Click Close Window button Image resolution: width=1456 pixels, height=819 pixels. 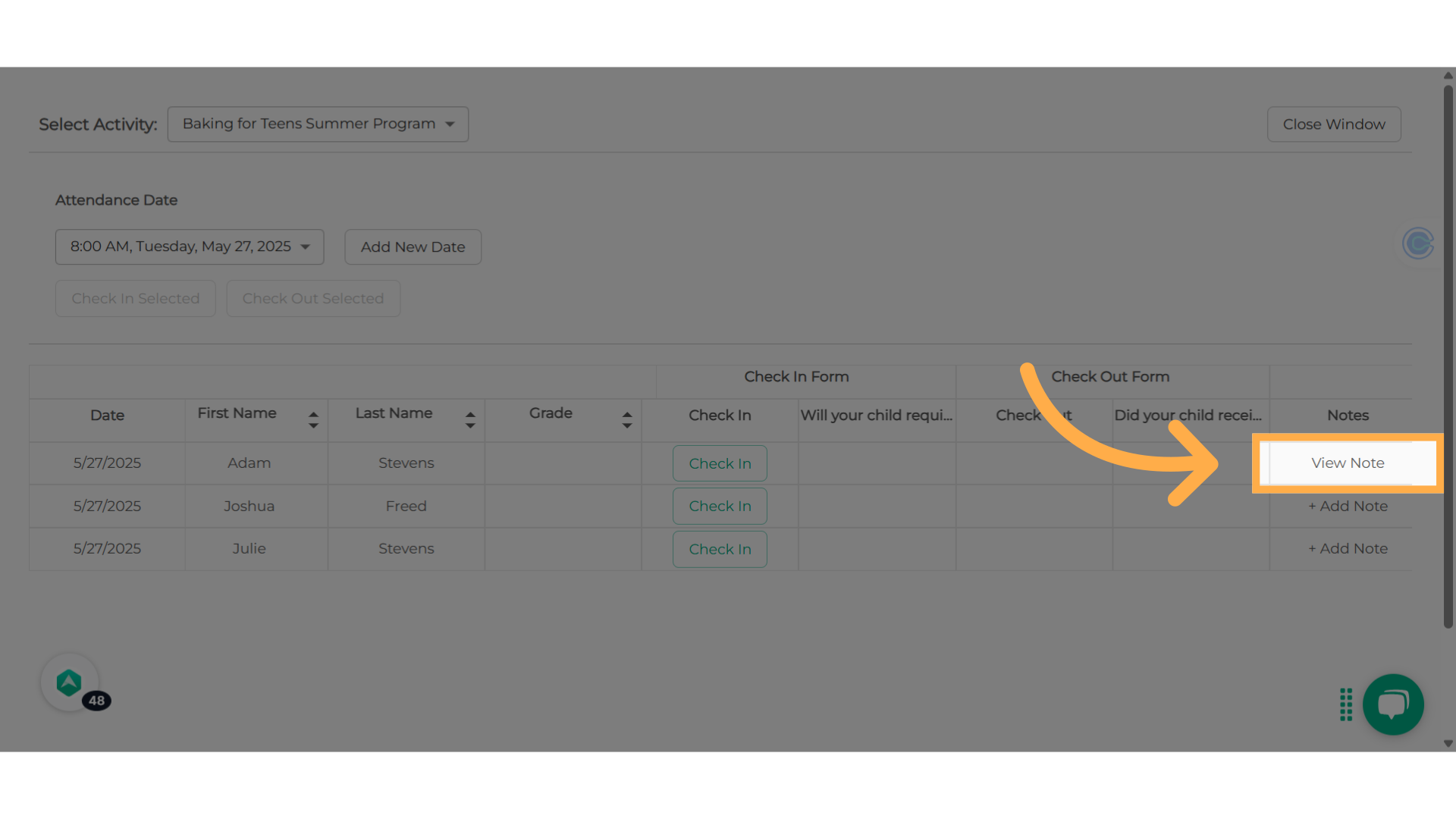[x=1333, y=124]
